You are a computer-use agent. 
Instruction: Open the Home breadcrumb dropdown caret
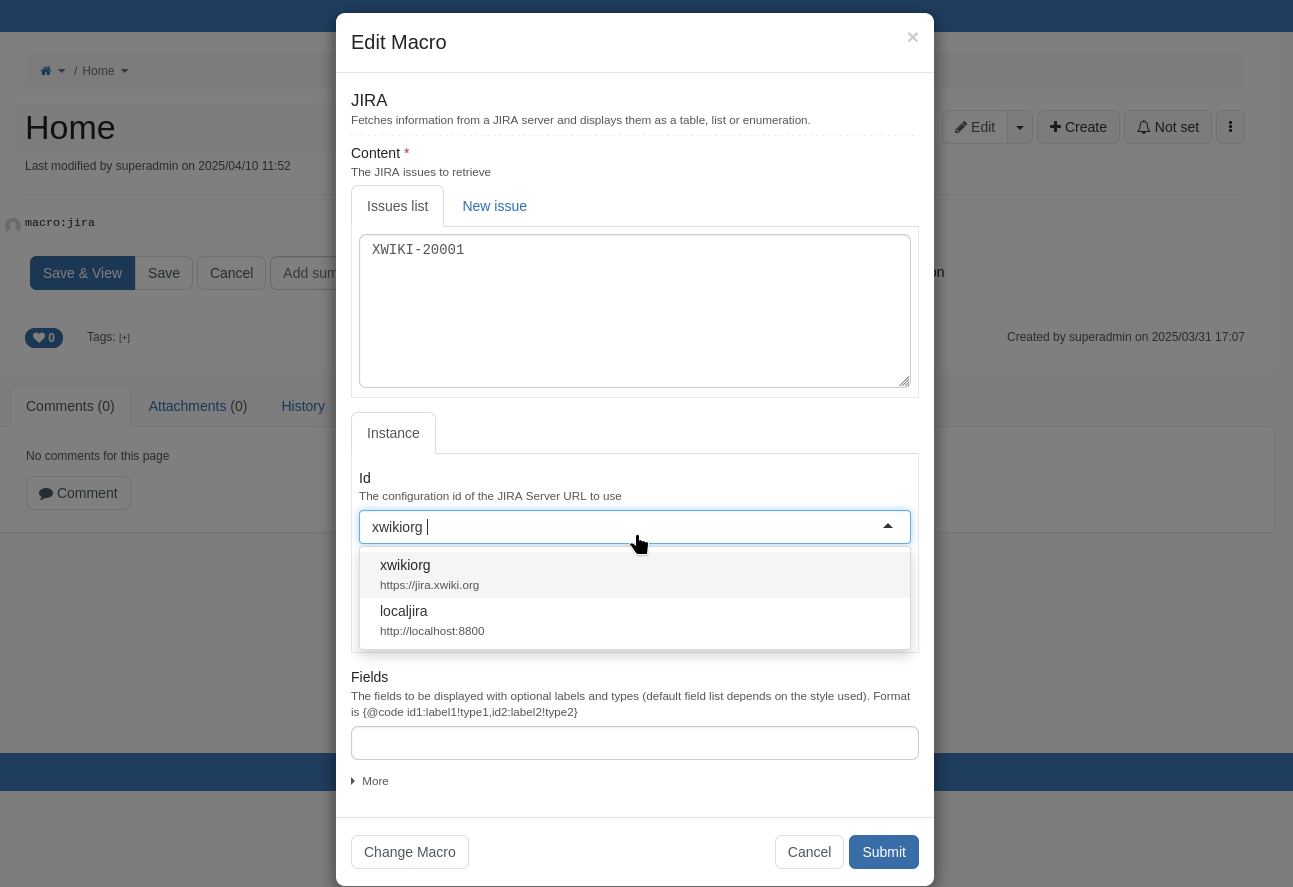(125, 71)
